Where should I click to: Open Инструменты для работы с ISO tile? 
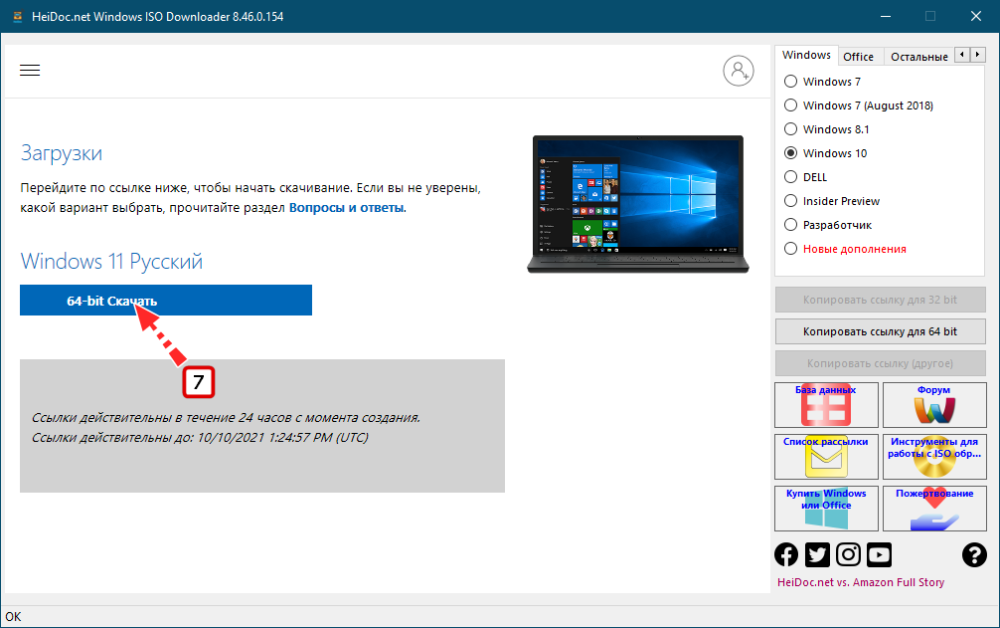[934, 456]
